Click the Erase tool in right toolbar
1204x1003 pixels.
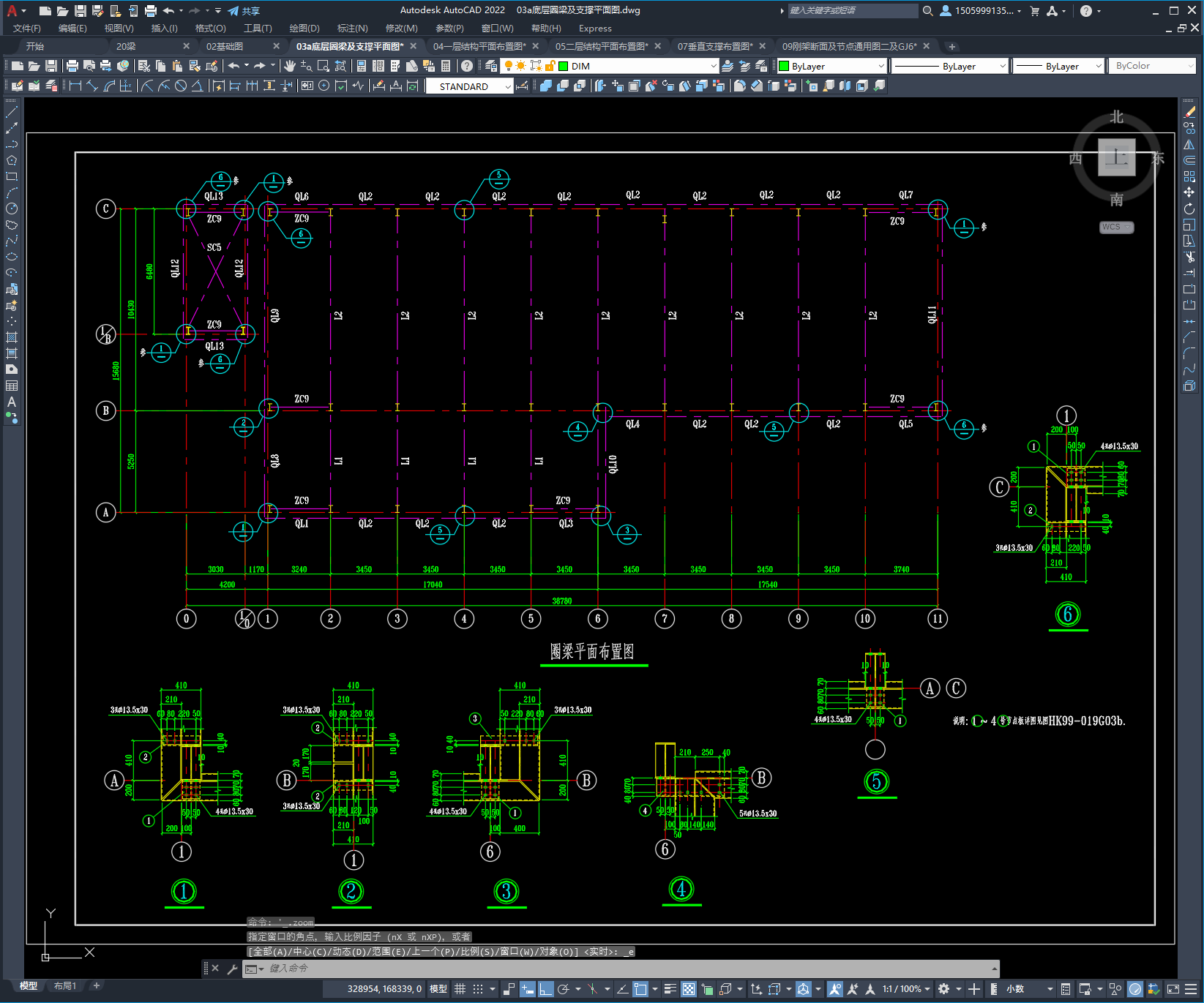click(1189, 112)
